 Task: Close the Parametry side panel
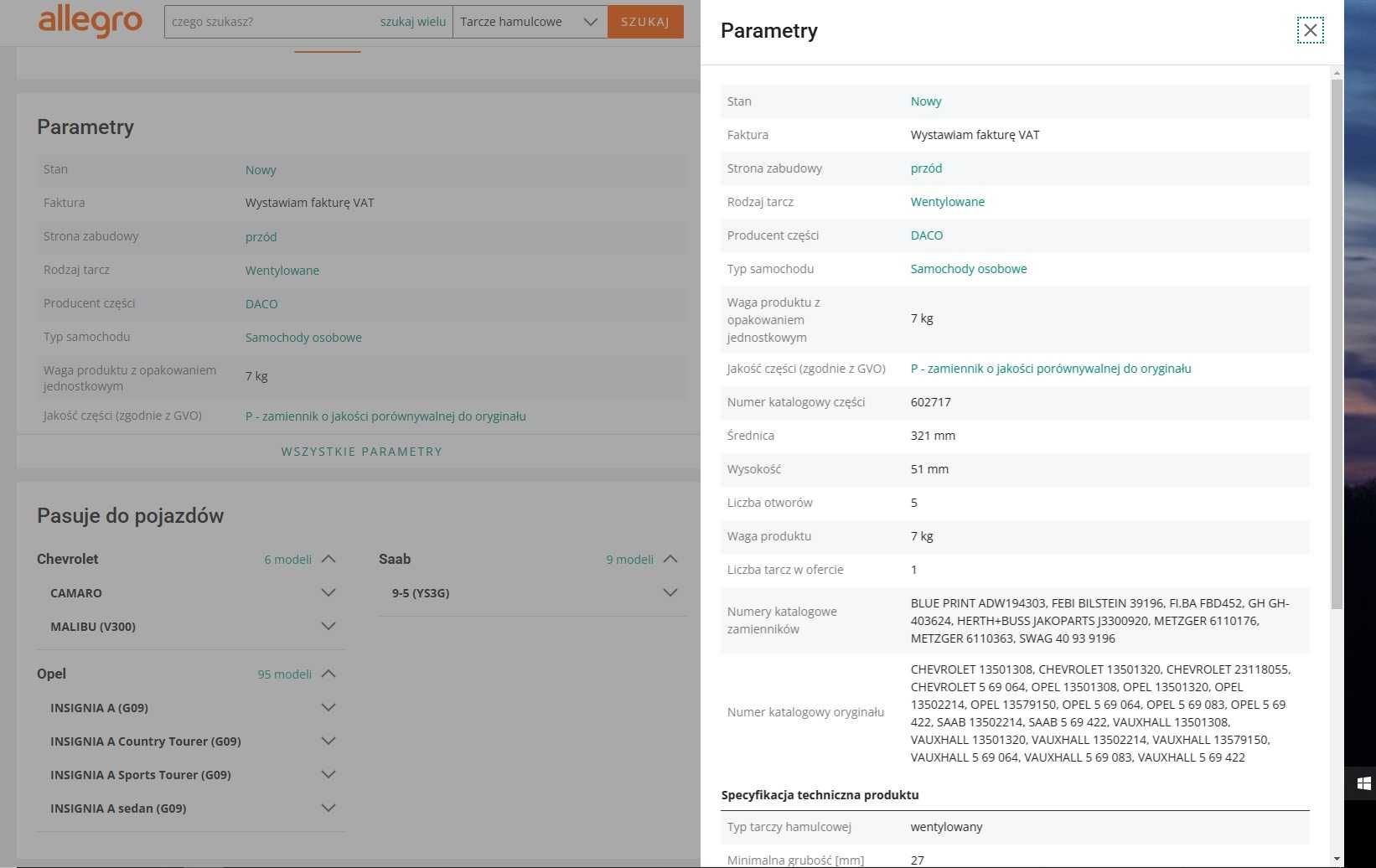tap(1310, 31)
